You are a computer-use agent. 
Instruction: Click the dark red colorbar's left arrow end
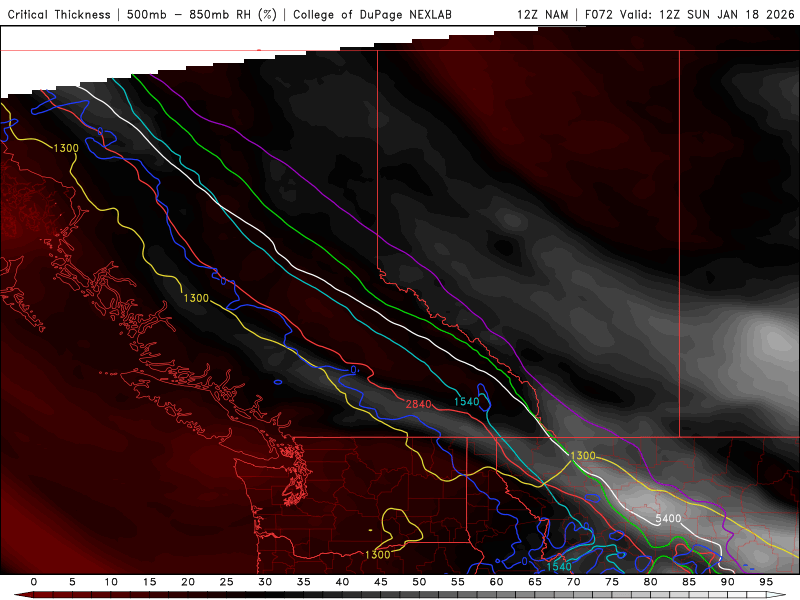click(x=23, y=595)
